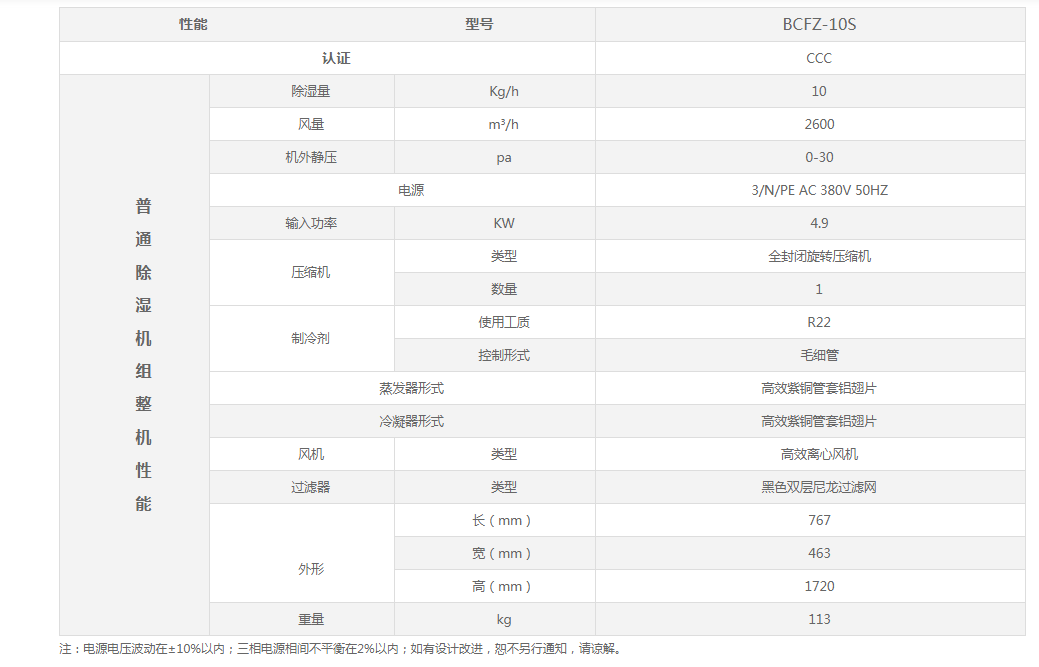The height and width of the screenshot is (667, 1039).
Task: Click the 0-30 static pressure value
Action: (x=819, y=157)
